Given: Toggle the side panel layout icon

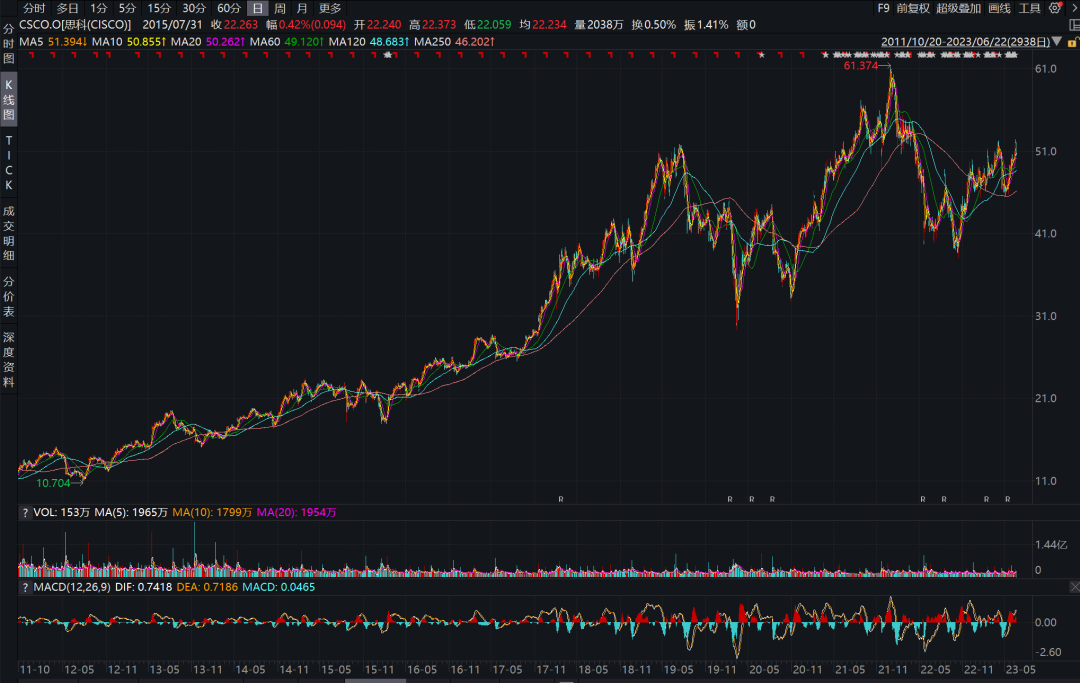Looking at the screenshot, I should 1074,25.
